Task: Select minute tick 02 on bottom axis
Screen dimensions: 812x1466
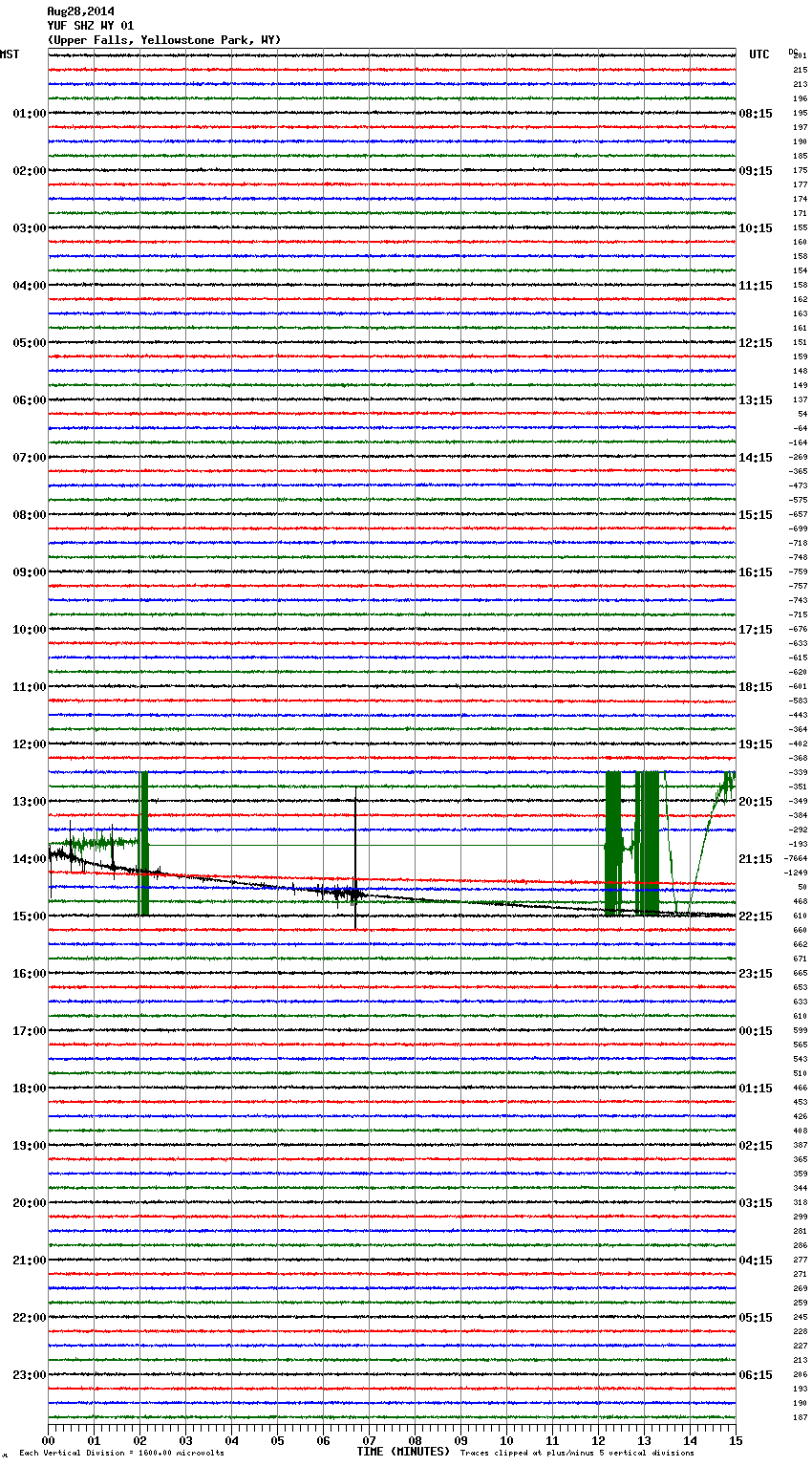Action: (139, 1440)
